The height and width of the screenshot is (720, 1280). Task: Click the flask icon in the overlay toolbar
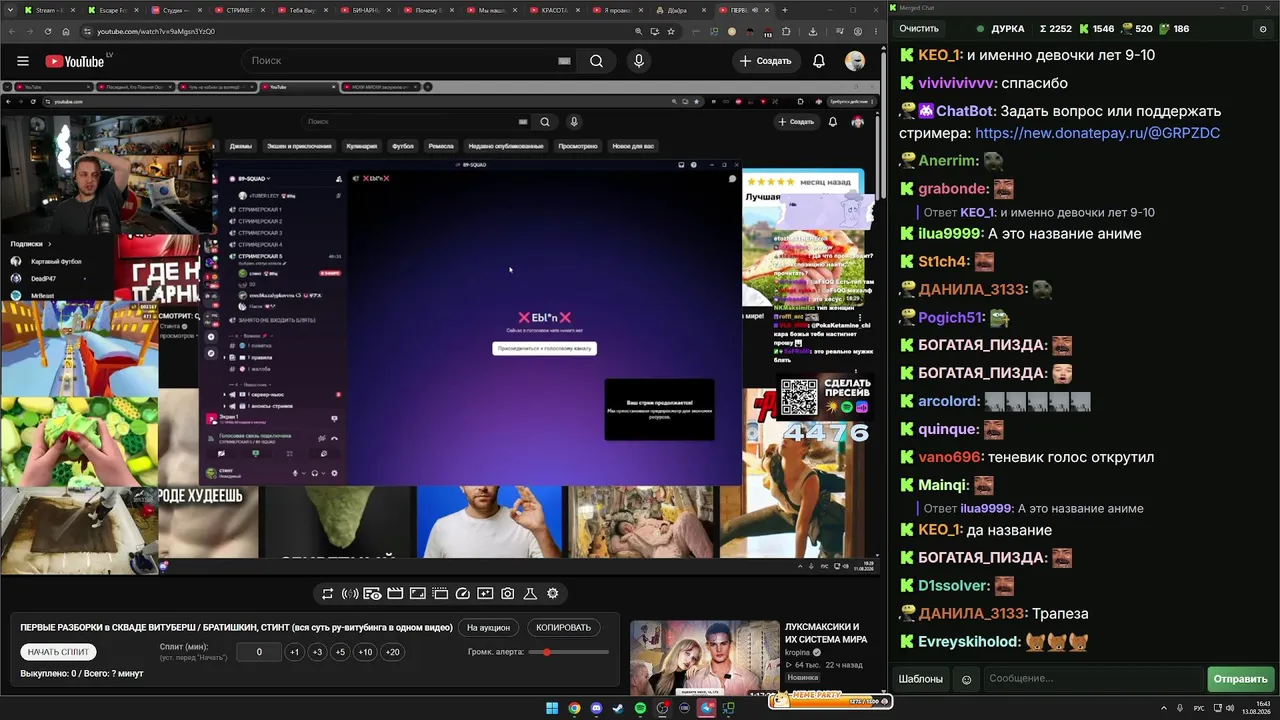tap(530, 594)
